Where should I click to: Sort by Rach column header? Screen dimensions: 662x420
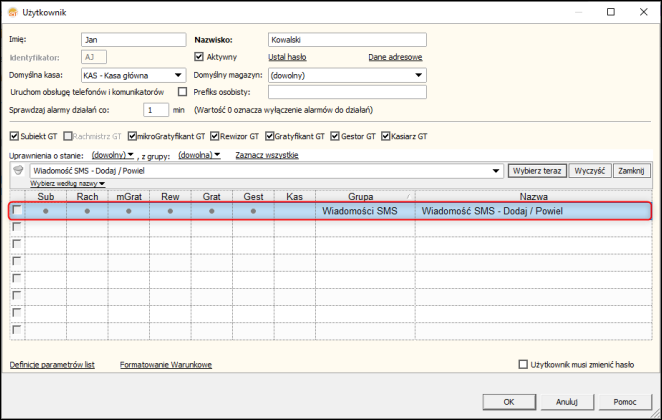87,196
